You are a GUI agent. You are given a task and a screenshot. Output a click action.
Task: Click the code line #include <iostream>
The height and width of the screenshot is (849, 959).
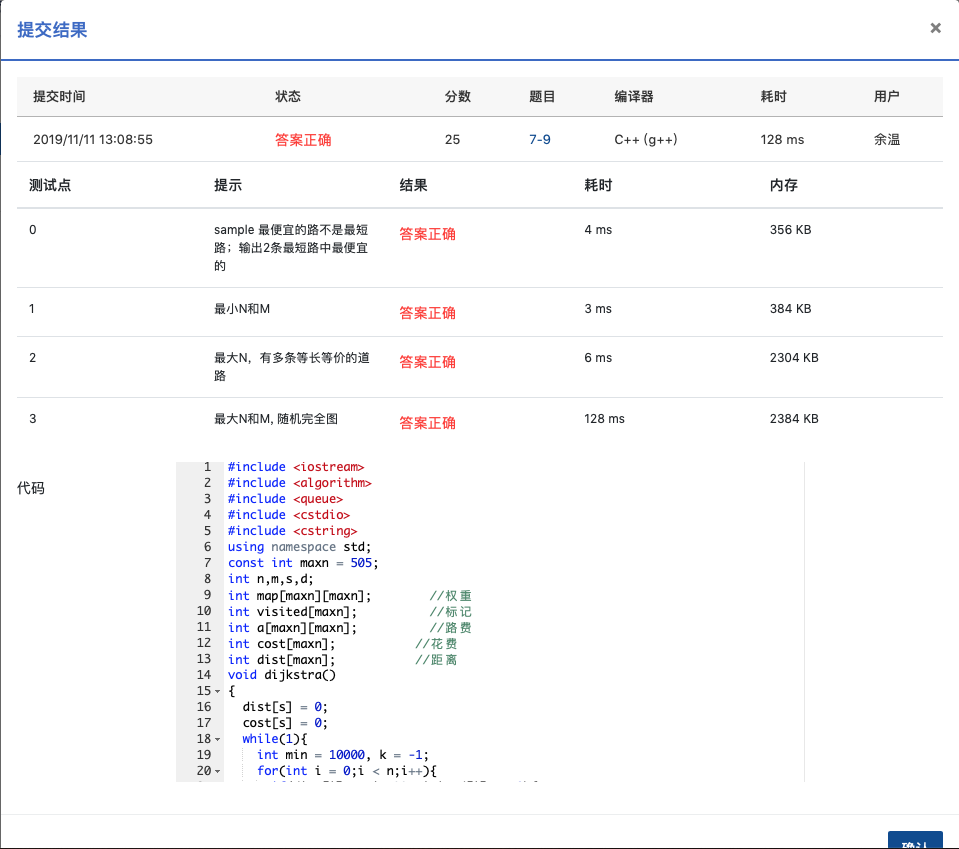coord(296,467)
